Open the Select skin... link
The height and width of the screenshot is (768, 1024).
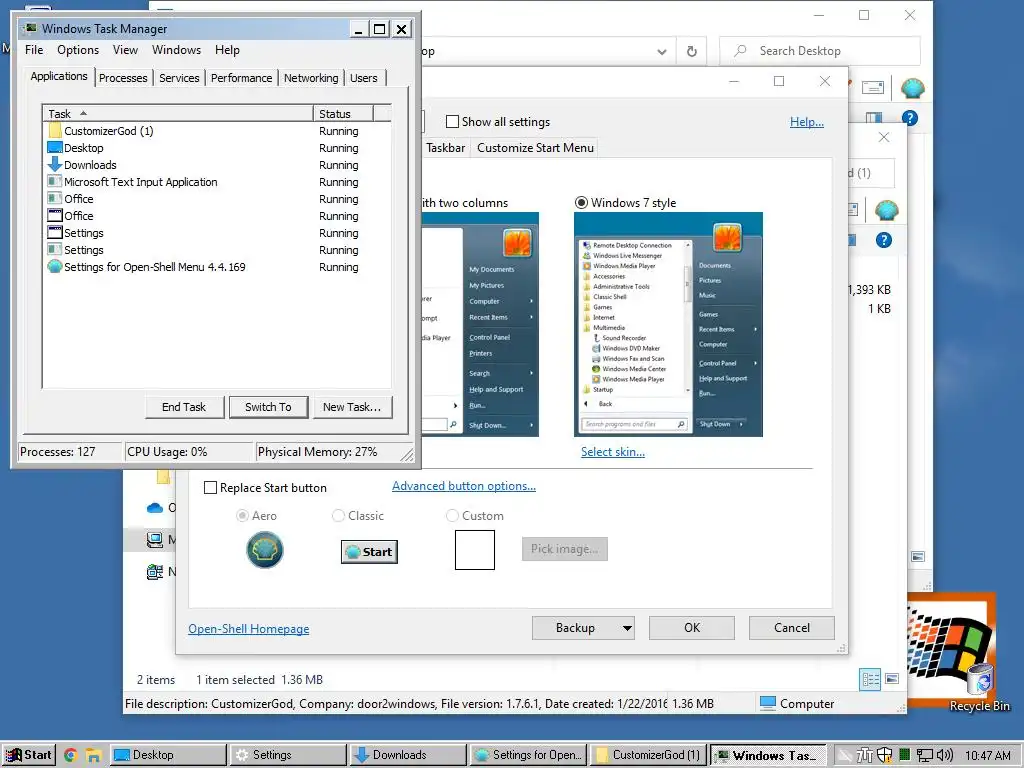tap(613, 452)
